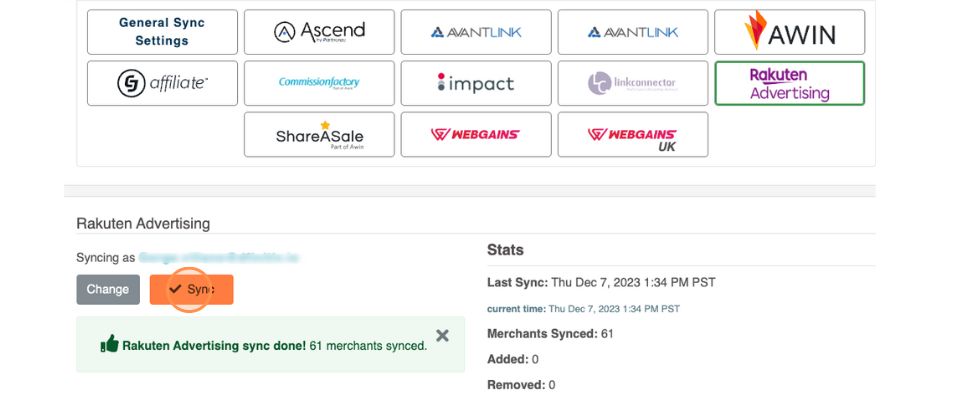Screen dimensions: 970x403
Task: Choose the AWIN affiliate network tile
Action: click(x=789, y=32)
